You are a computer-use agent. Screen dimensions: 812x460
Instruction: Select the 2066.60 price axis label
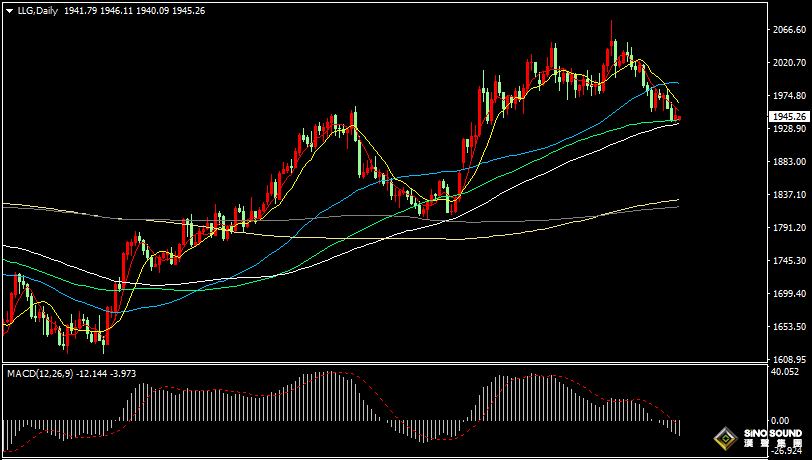(x=789, y=30)
